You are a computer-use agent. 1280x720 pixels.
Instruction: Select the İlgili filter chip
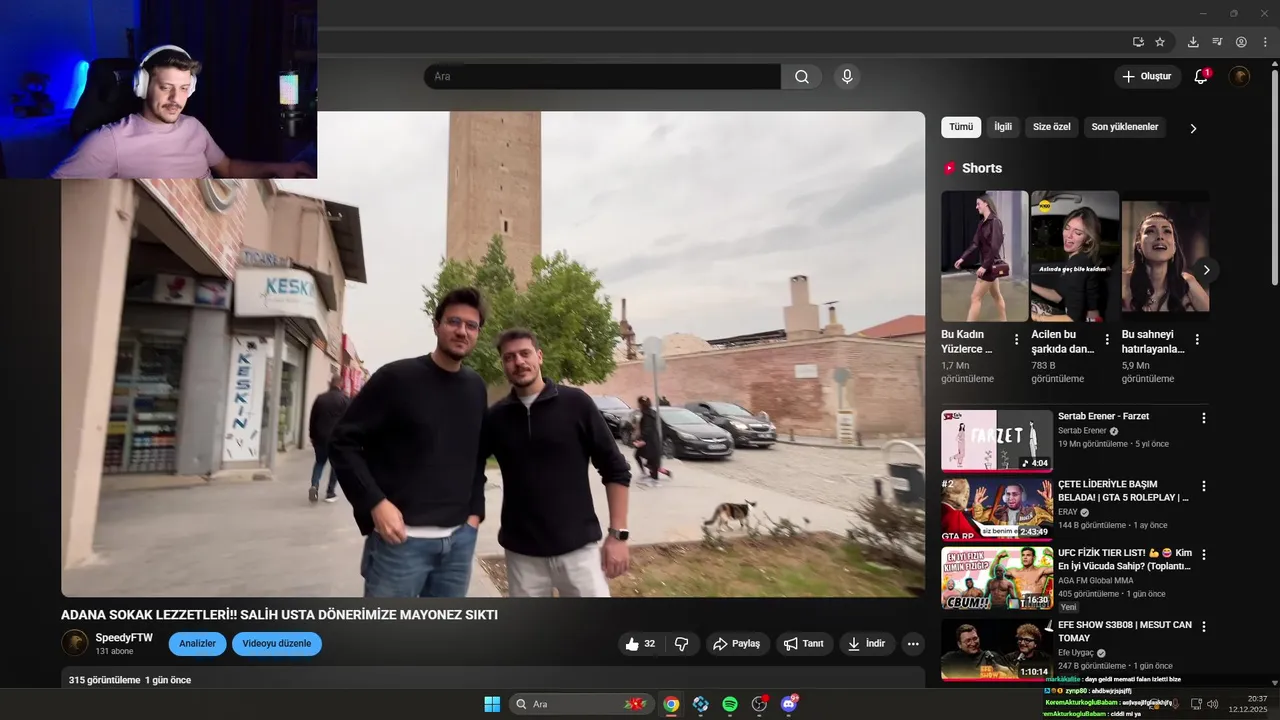pyautogui.click(x=1003, y=128)
